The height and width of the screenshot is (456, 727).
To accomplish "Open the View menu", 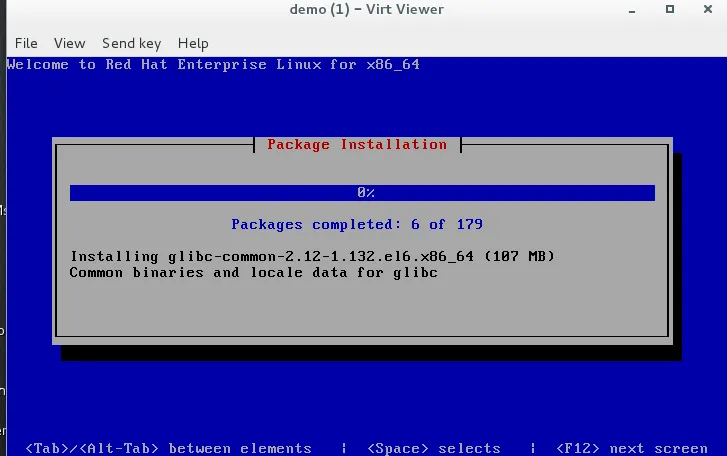I will pos(70,43).
